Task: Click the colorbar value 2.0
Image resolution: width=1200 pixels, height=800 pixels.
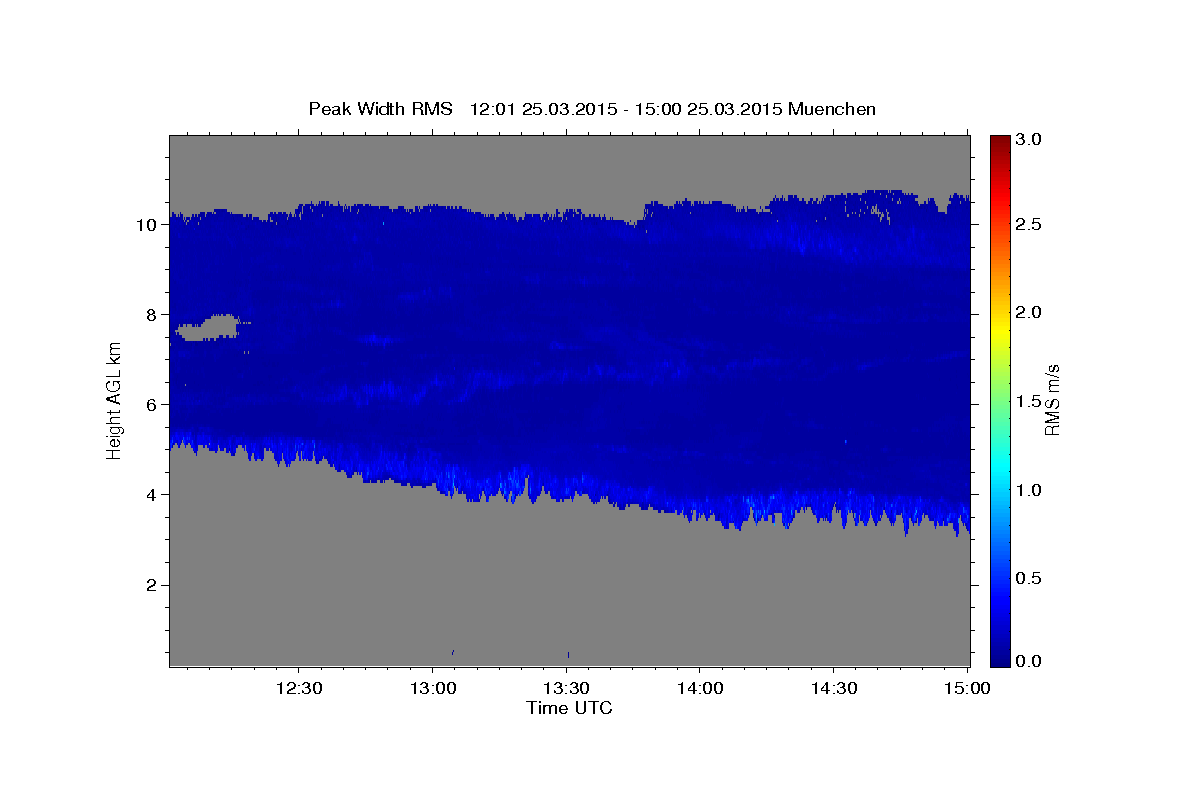Action: pyautogui.click(x=1030, y=312)
